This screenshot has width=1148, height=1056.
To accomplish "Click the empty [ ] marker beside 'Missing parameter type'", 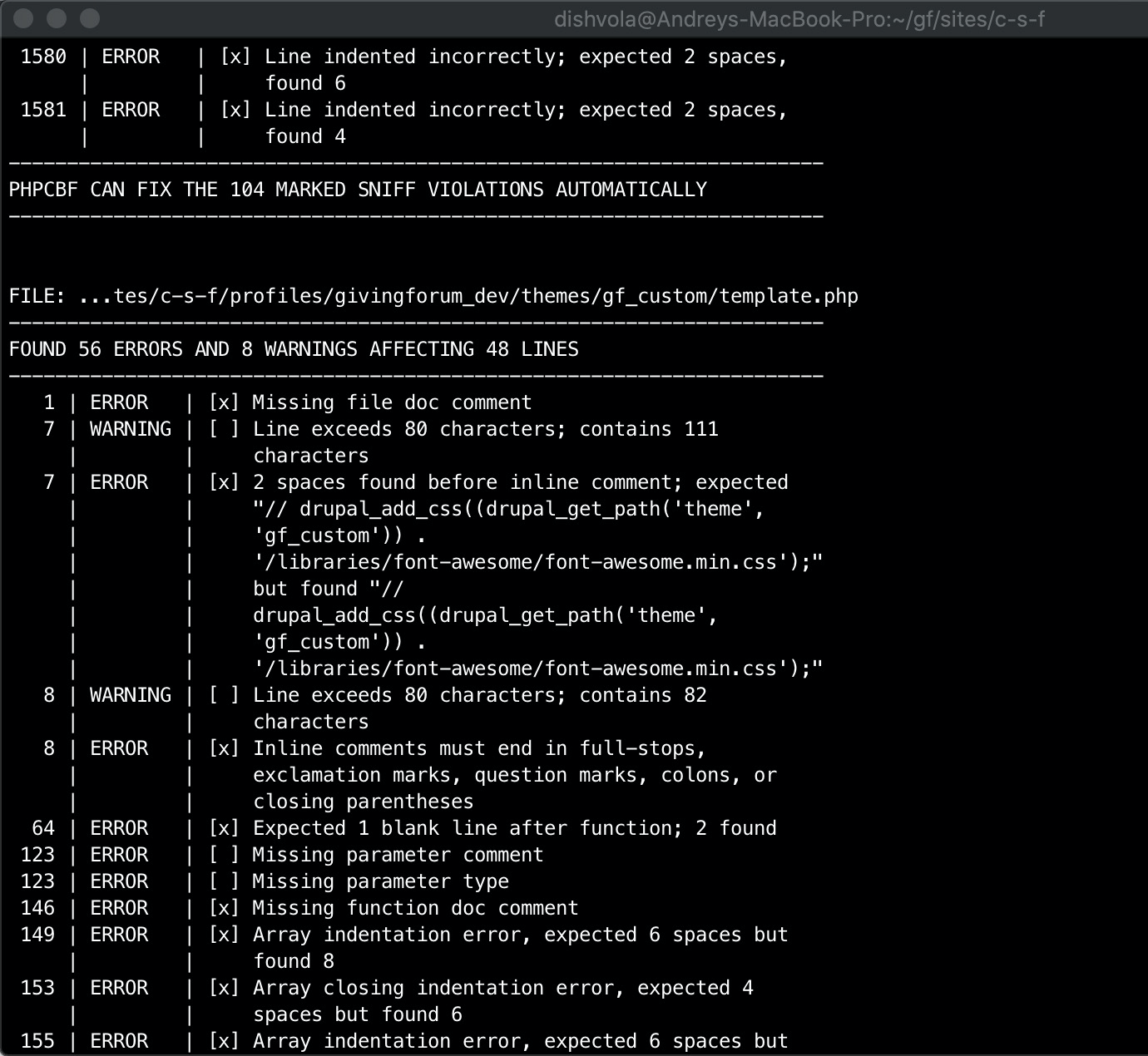I will click(224, 881).
